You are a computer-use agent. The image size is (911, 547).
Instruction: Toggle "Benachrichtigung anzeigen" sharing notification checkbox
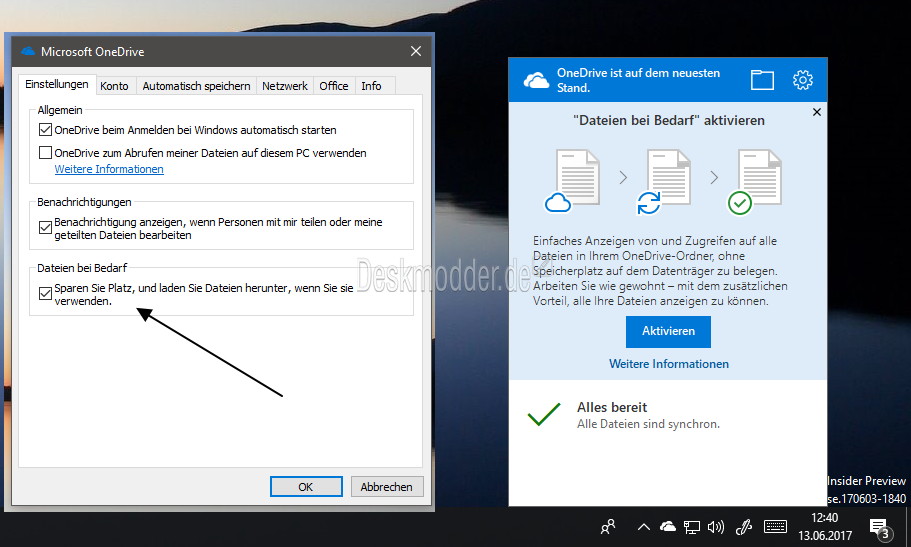click(45, 227)
